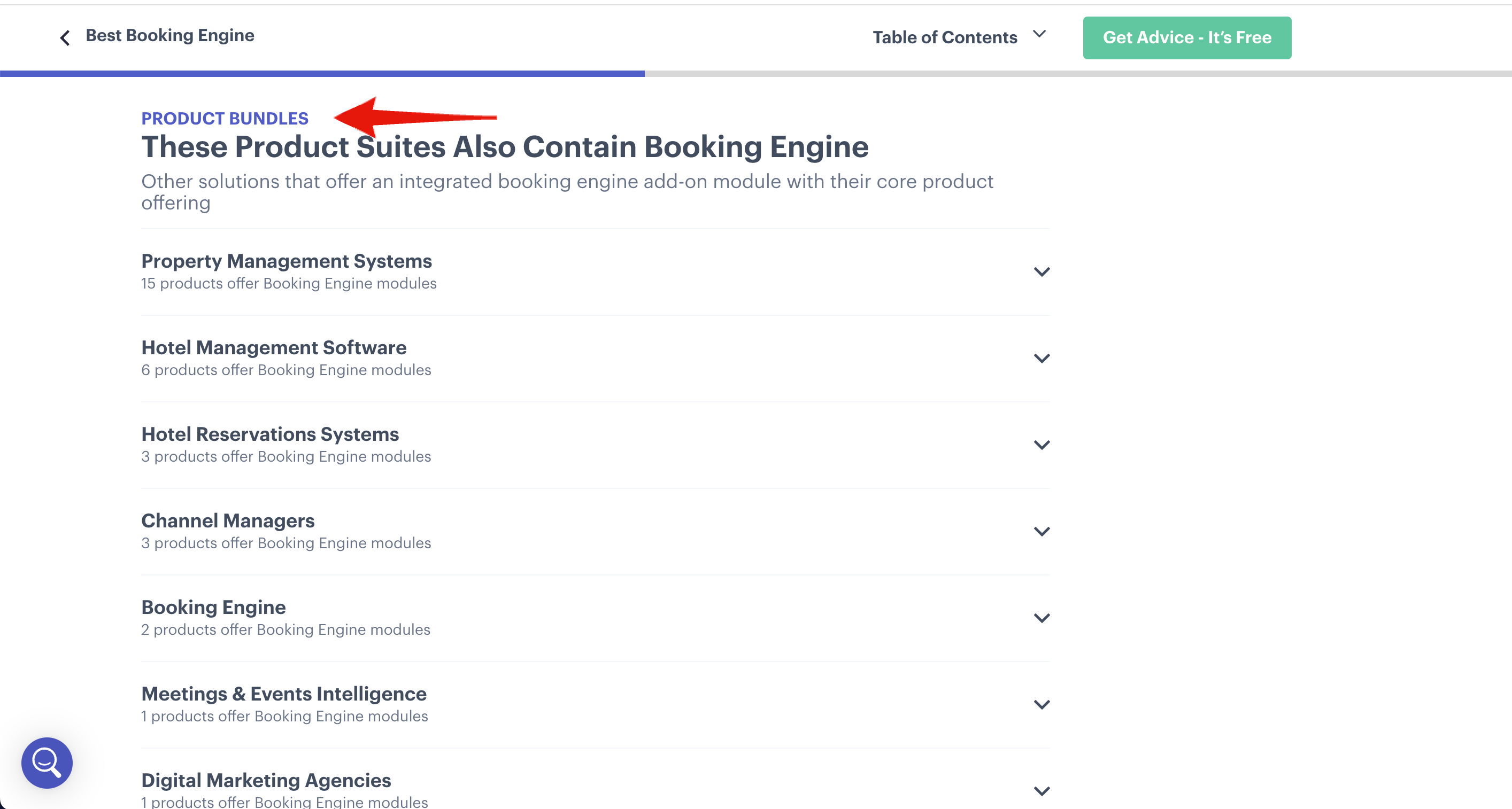Click the back arrow beside Best Booking Engine

tap(65, 37)
